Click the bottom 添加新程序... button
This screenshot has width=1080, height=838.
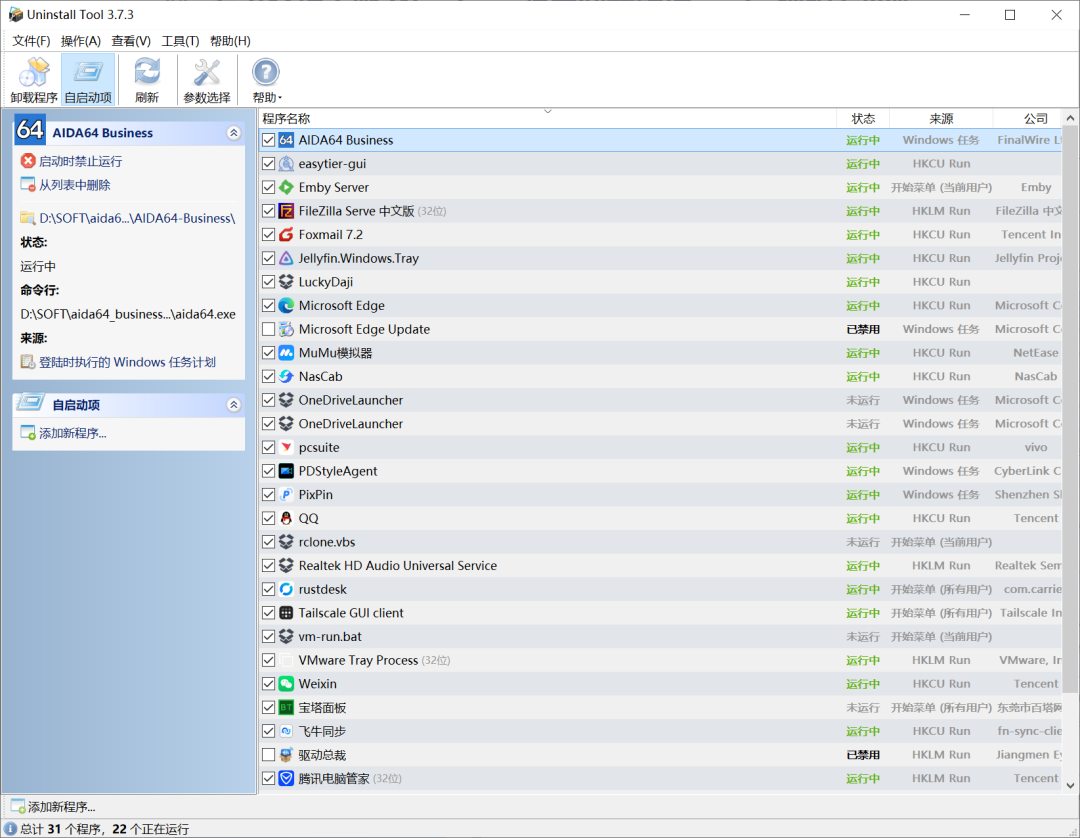[52, 806]
